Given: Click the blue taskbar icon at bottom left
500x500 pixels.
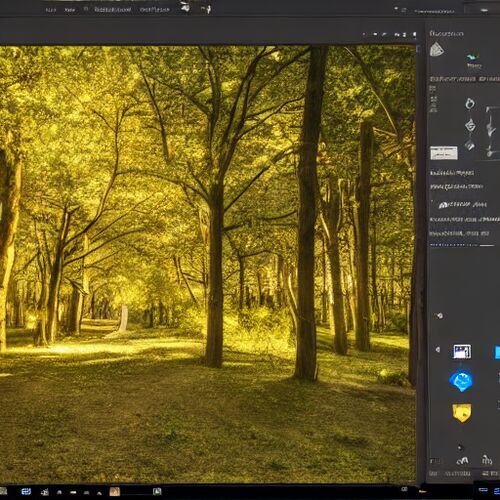Looking at the screenshot, I should [x=26, y=491].
